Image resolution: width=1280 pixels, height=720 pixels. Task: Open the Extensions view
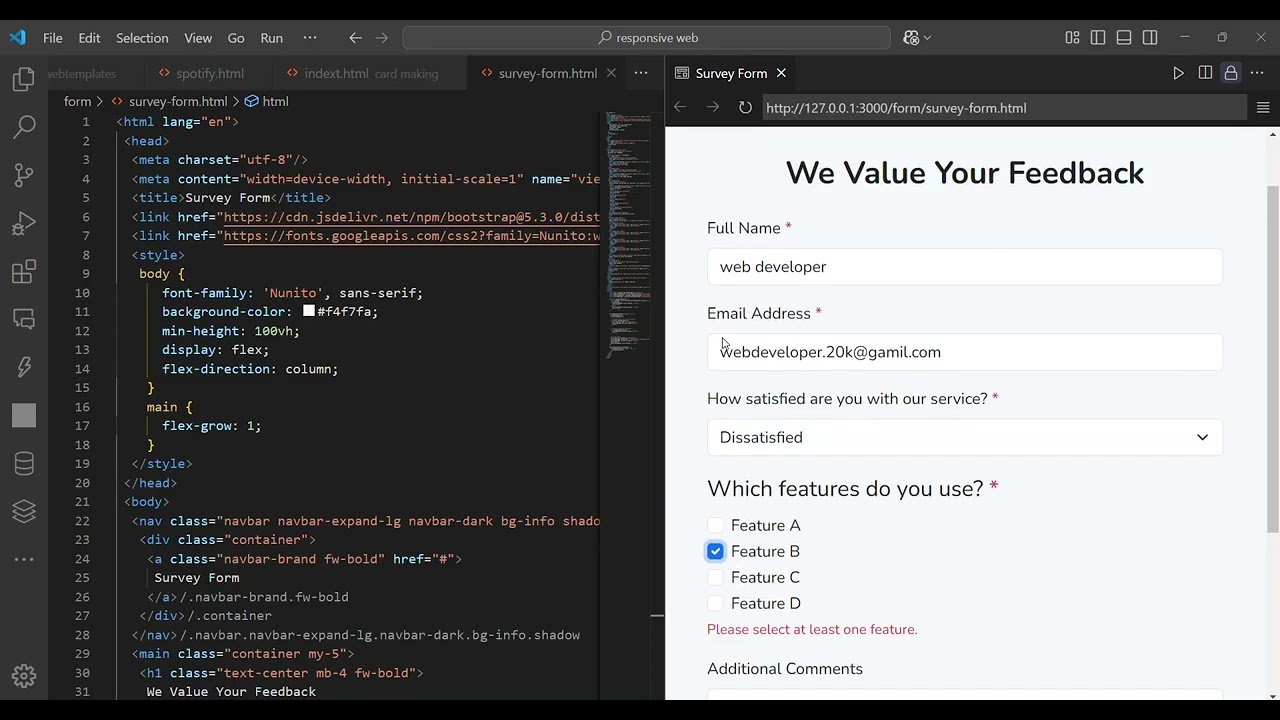click(x=24, y=271)
